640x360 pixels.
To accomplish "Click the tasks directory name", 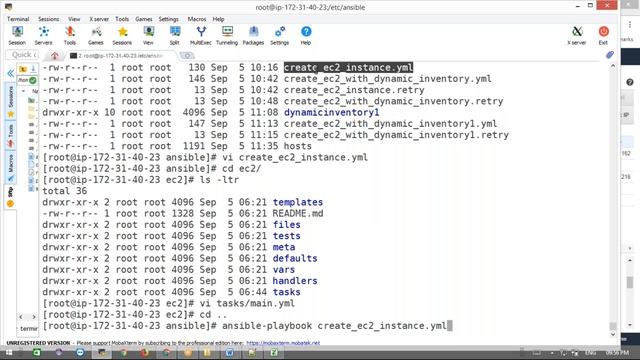I will tap(287, 292).
